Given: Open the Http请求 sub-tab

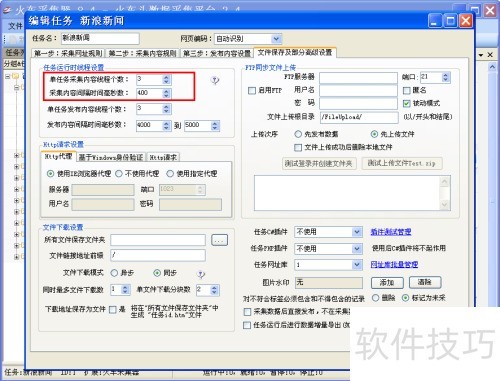Looking at the screenshot, I should tap(163, 157).
